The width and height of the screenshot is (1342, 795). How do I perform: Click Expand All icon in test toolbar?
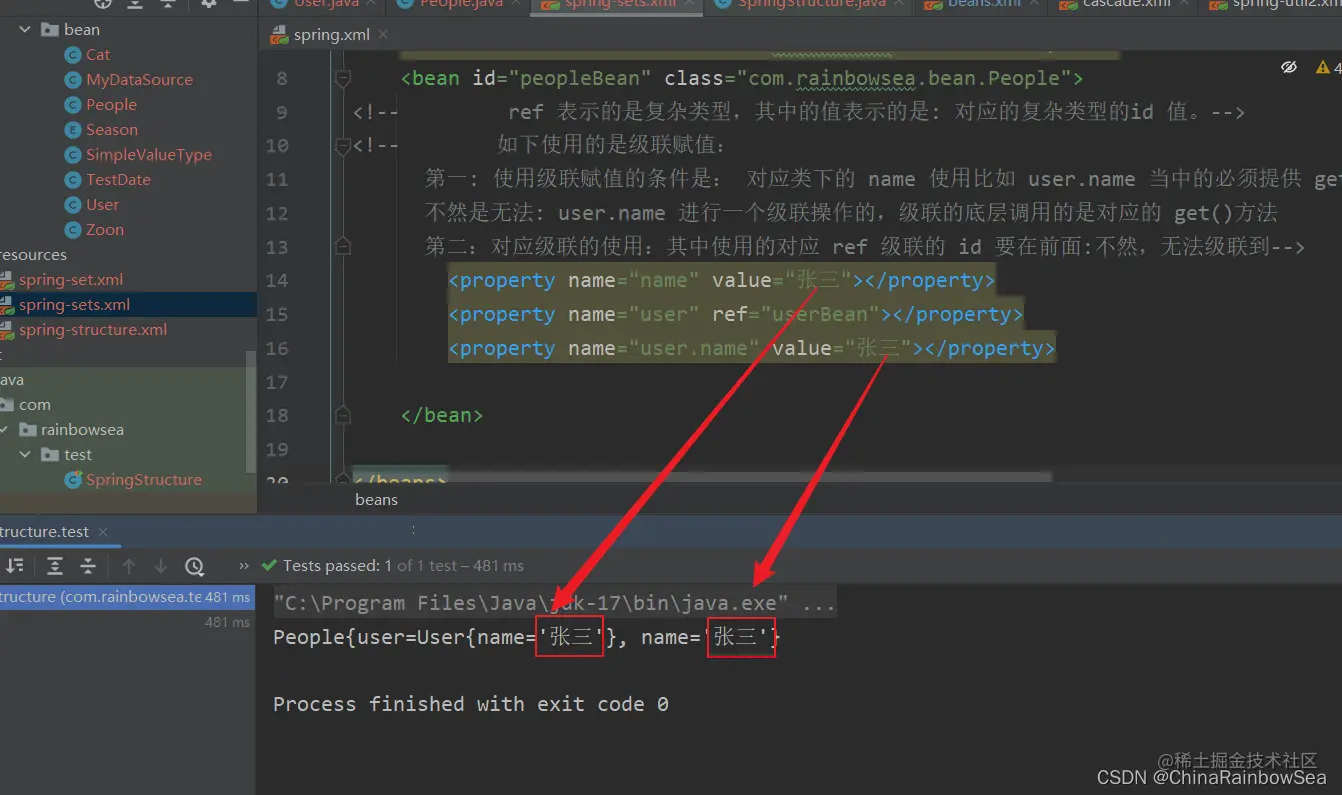(x=55, y=566)
